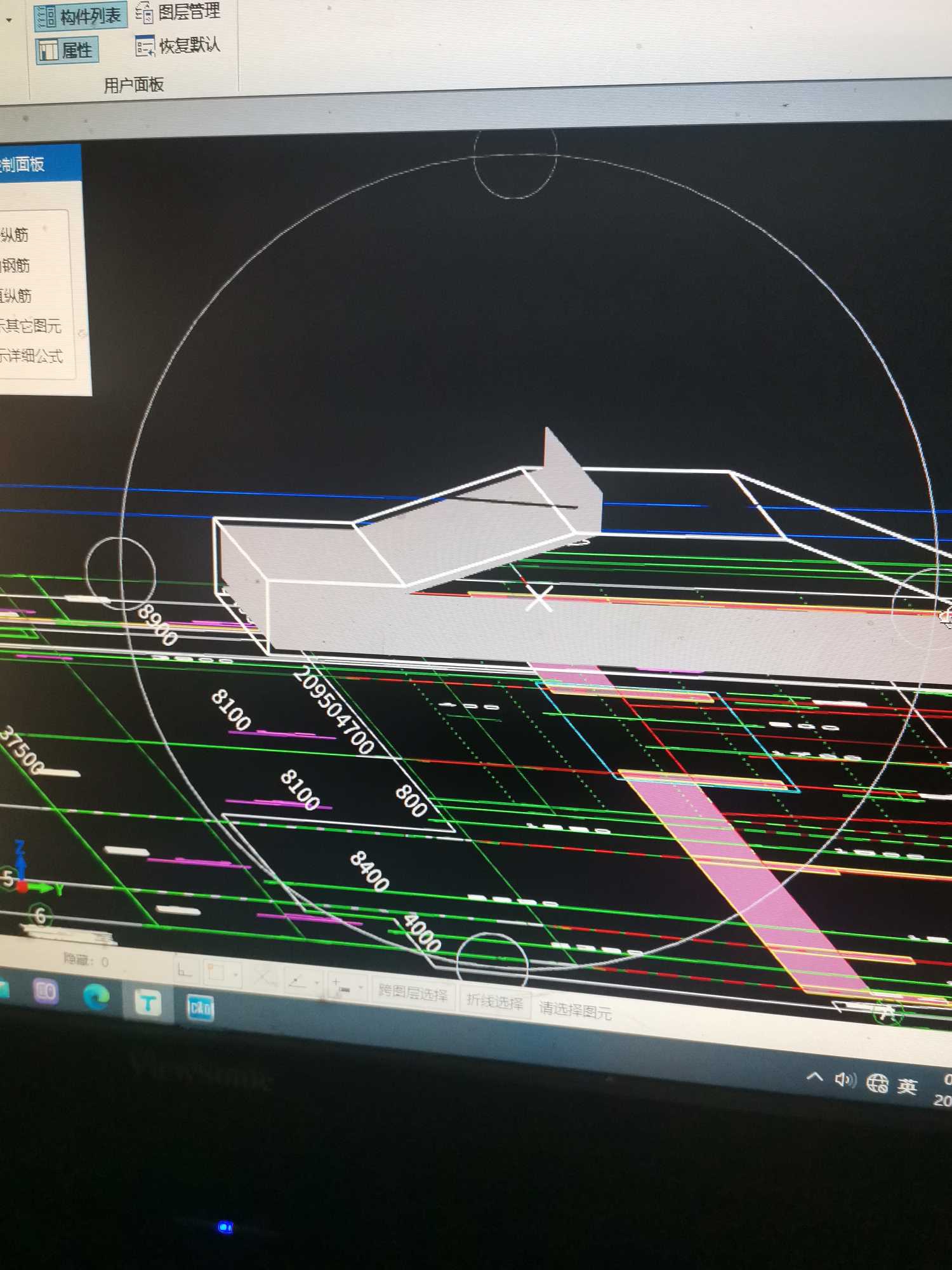Click the white X cursor marker on the beam
This screenshot has width=952, height=1270.
pyautogui.click(x=539, y=599)
